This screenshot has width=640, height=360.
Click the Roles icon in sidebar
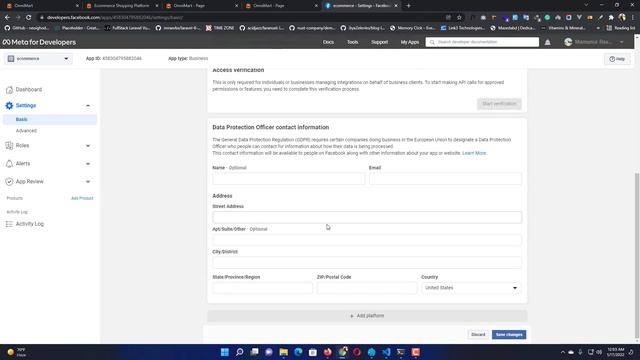[x=9, y=145]
